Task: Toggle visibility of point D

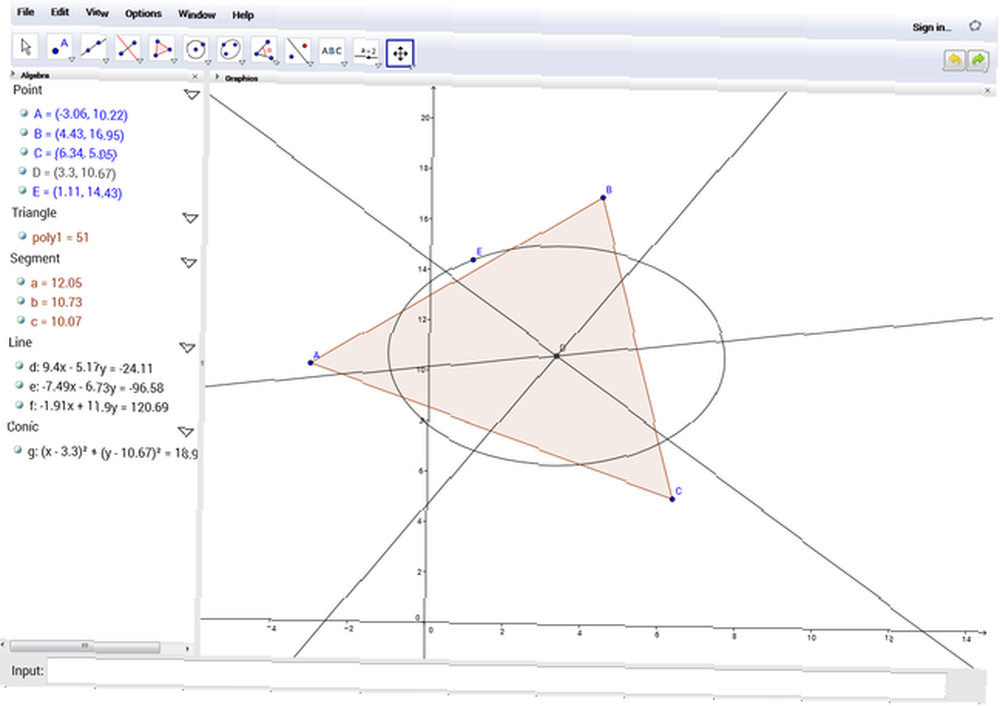Action: click(x=22, y=172)
